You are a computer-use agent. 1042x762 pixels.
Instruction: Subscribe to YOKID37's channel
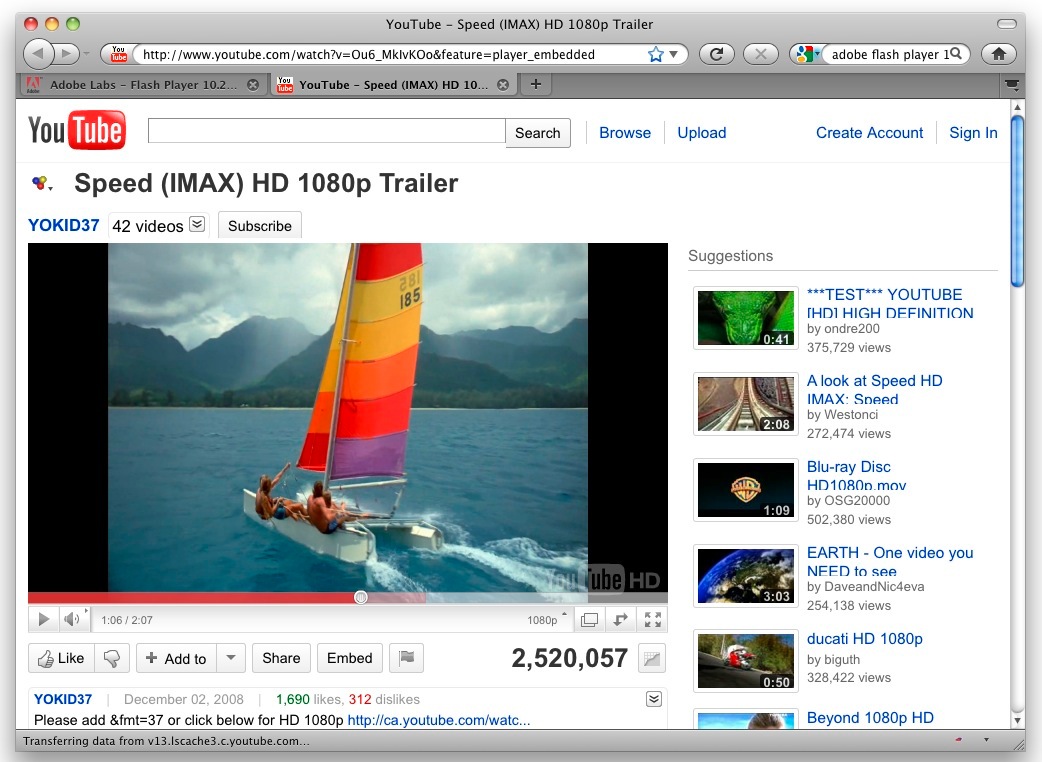(259, 225)
